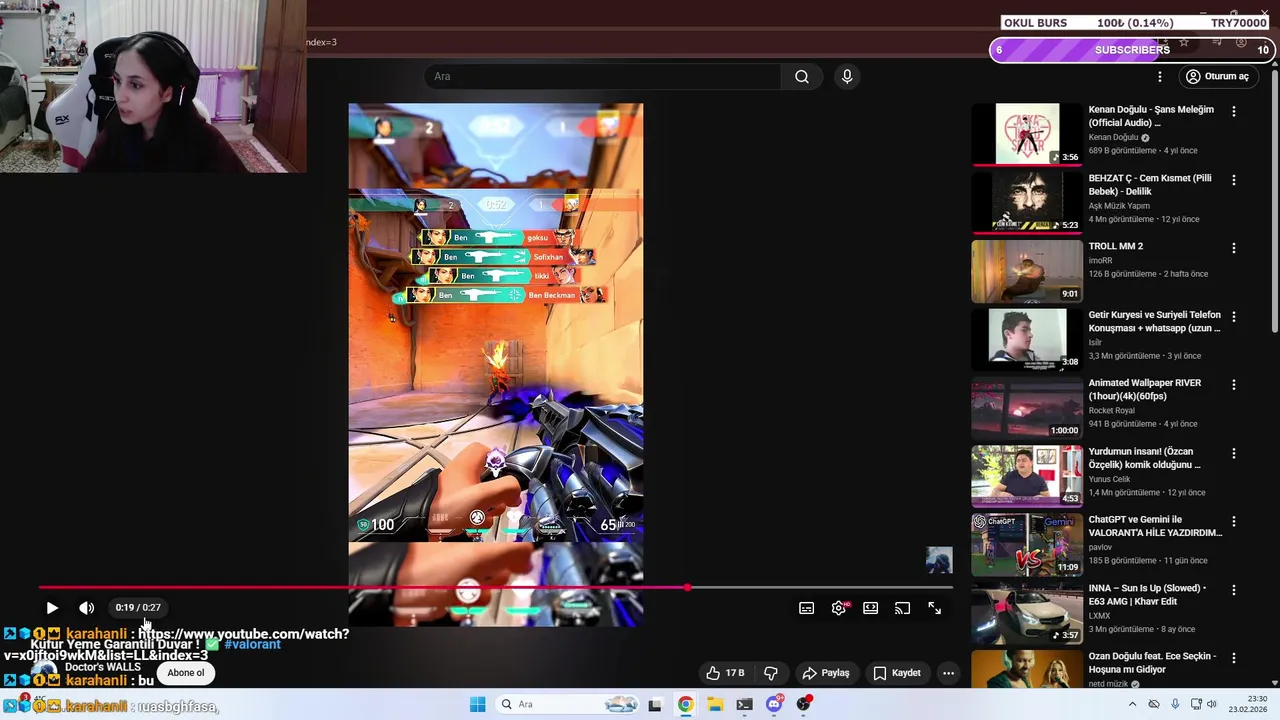Open OBS Studio from the taskbar
The image size is (1280, 720).
803,705
